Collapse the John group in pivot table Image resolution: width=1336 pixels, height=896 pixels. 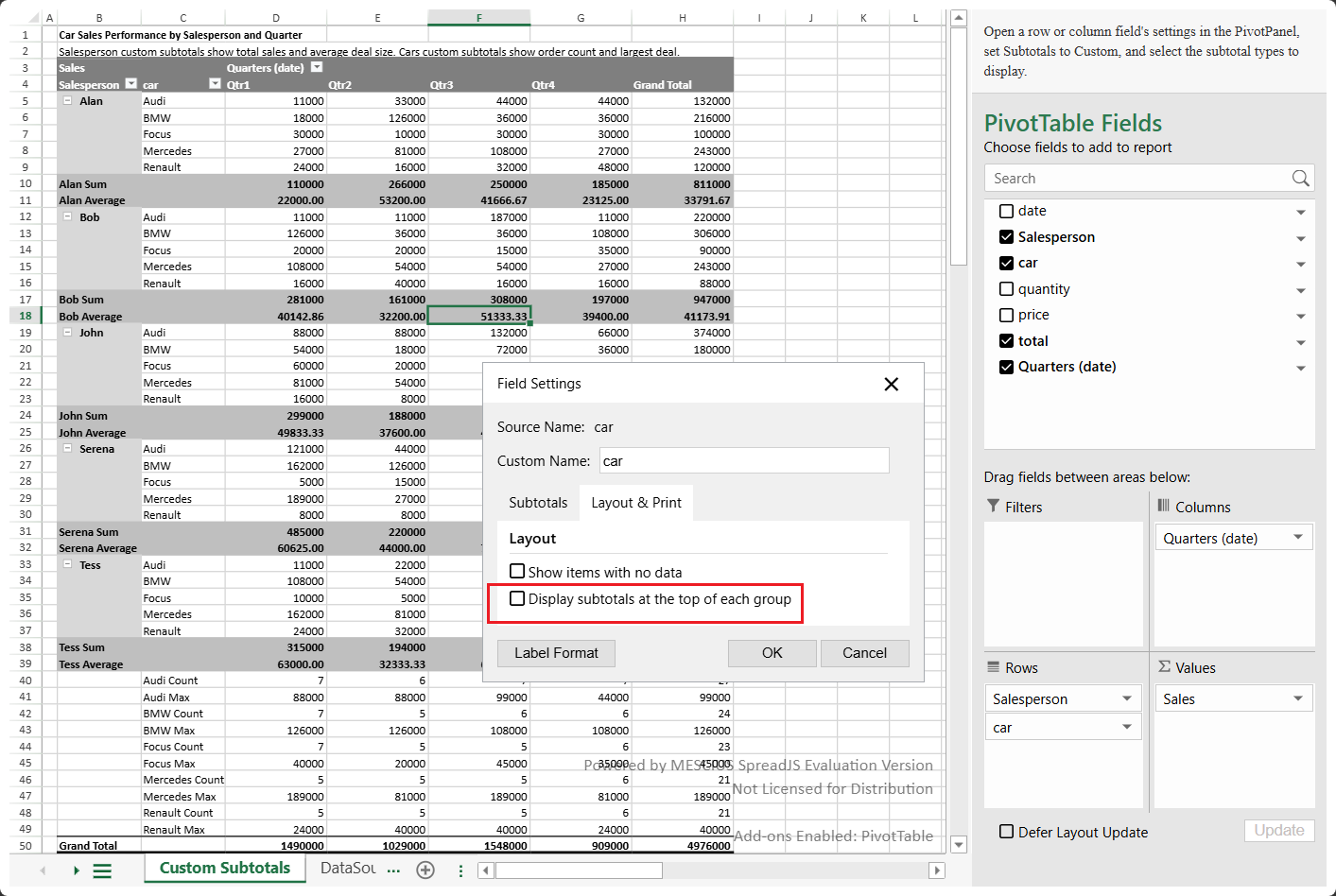click(68, 332)
